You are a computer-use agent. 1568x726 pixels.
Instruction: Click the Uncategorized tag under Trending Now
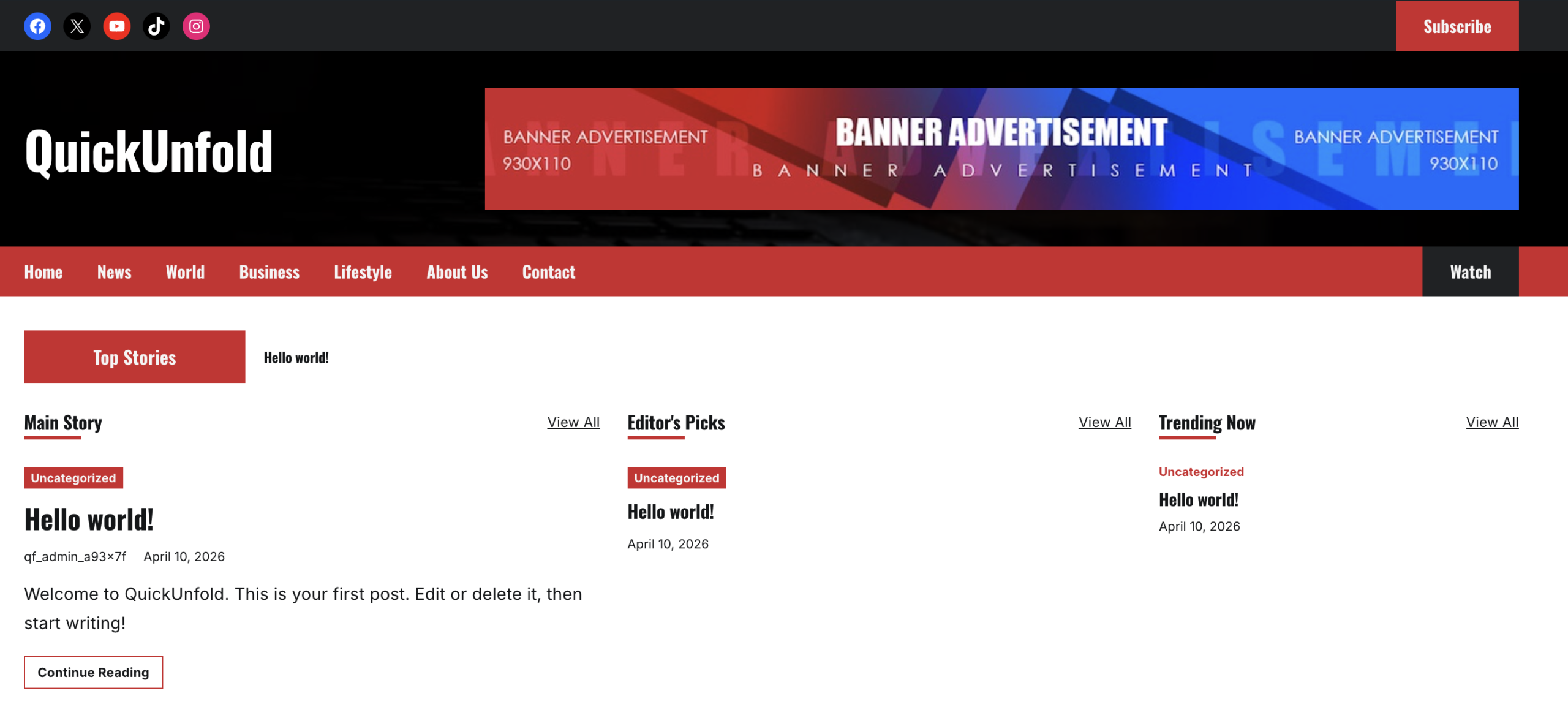point(1200,472)
